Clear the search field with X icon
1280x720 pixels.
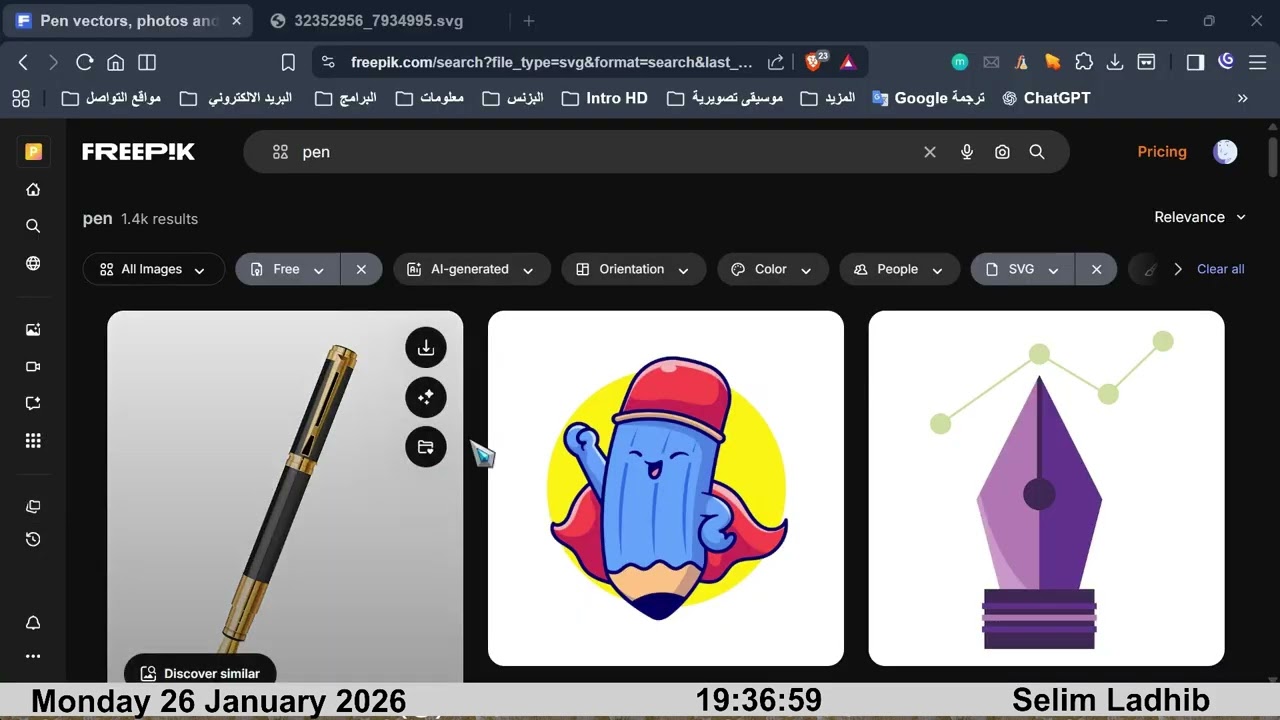click(930, 152)
